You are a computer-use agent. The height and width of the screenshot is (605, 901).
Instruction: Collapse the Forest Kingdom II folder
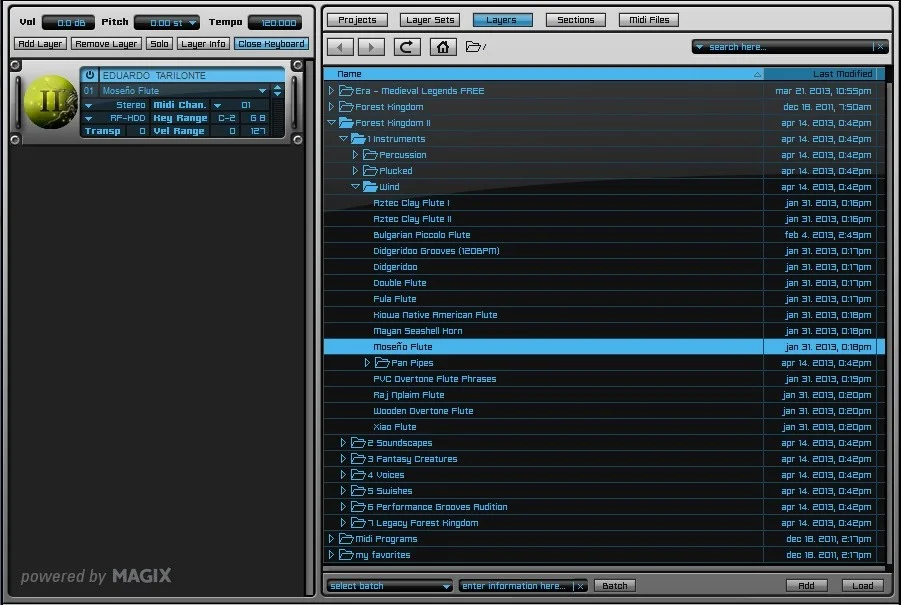pyautogui.click(x=331, y=122)
